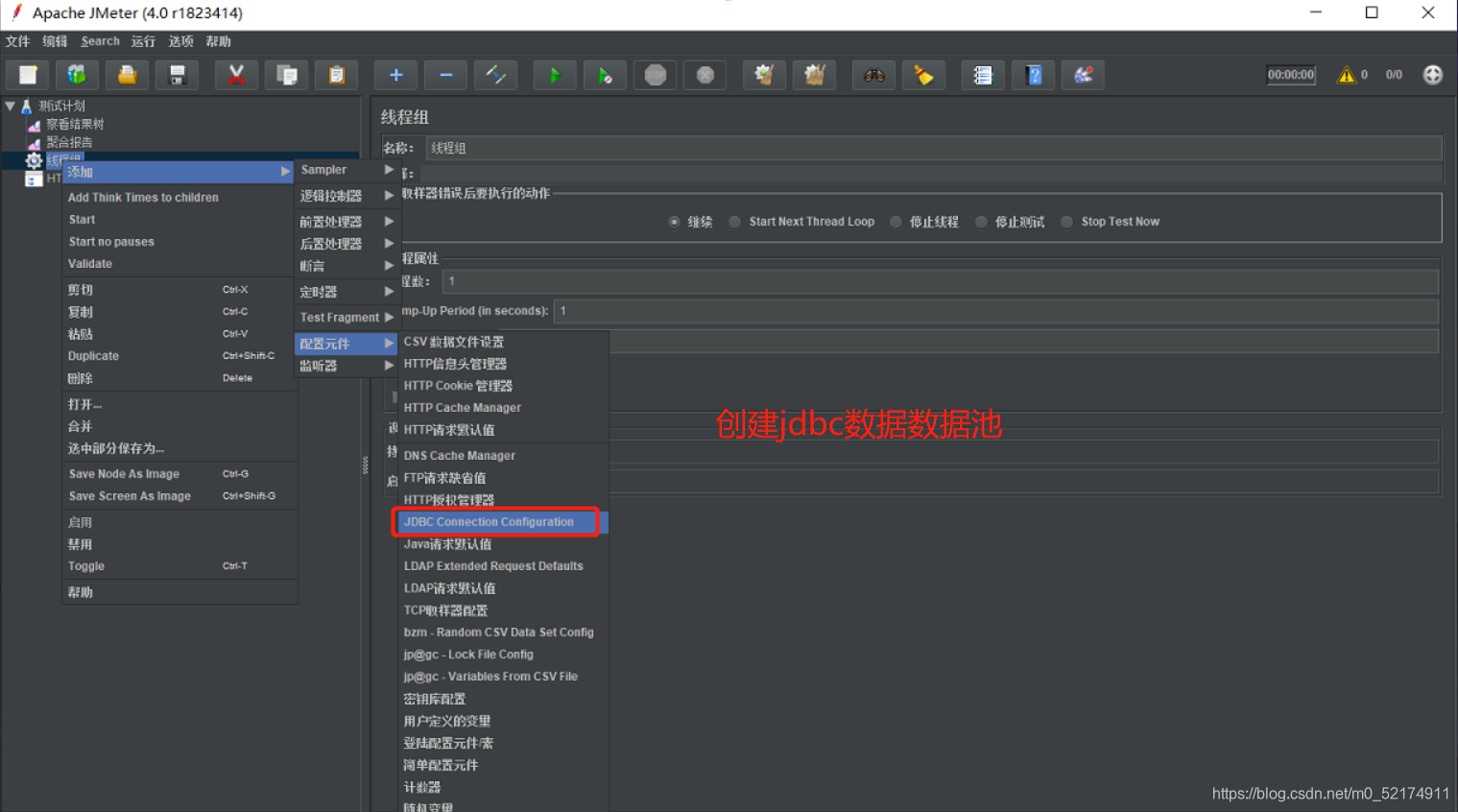Open the 运行 menu
Screen dimensions: 1458x812
tap(143, 41)
